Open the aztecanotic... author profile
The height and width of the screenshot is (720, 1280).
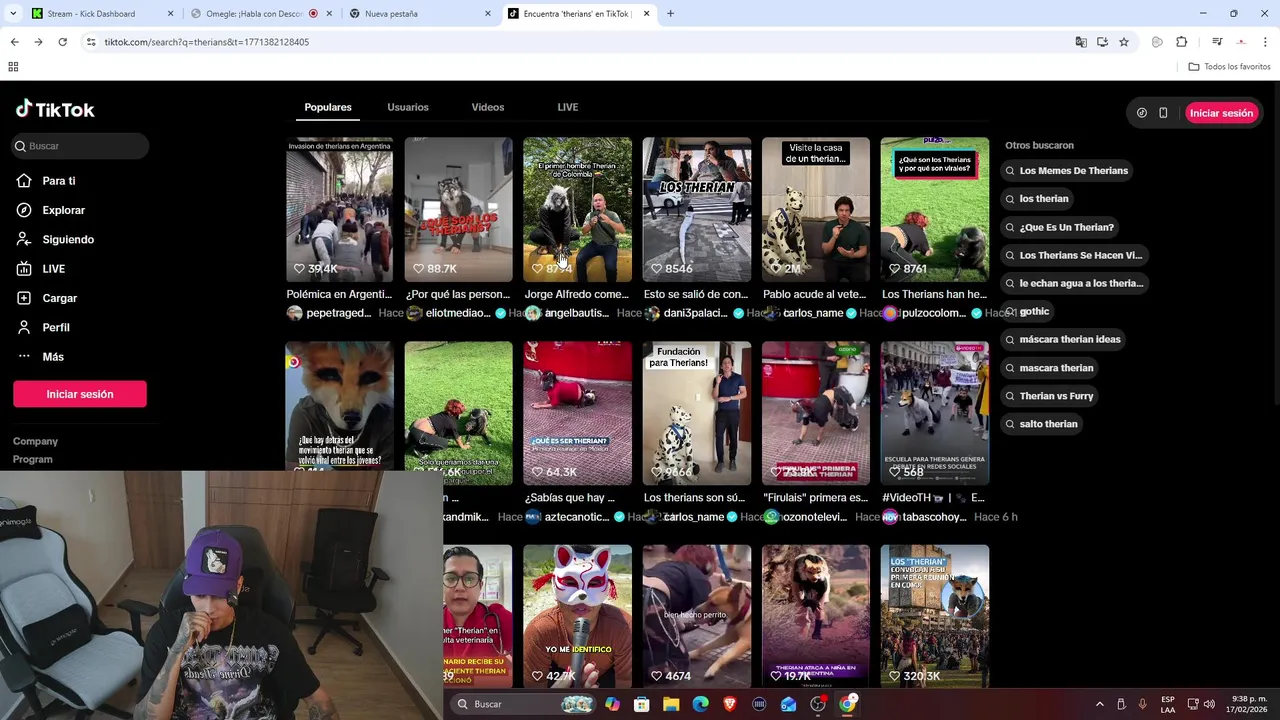tap(576, 517)
